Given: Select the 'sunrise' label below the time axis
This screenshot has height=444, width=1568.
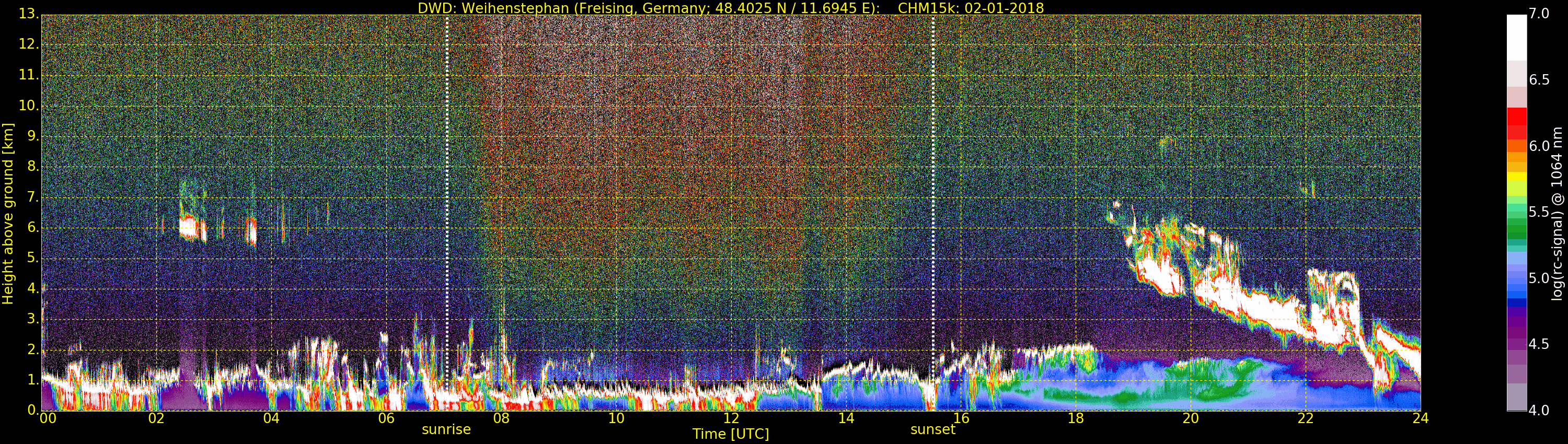Looking at the screenshot, I should [x=446, y=429].
